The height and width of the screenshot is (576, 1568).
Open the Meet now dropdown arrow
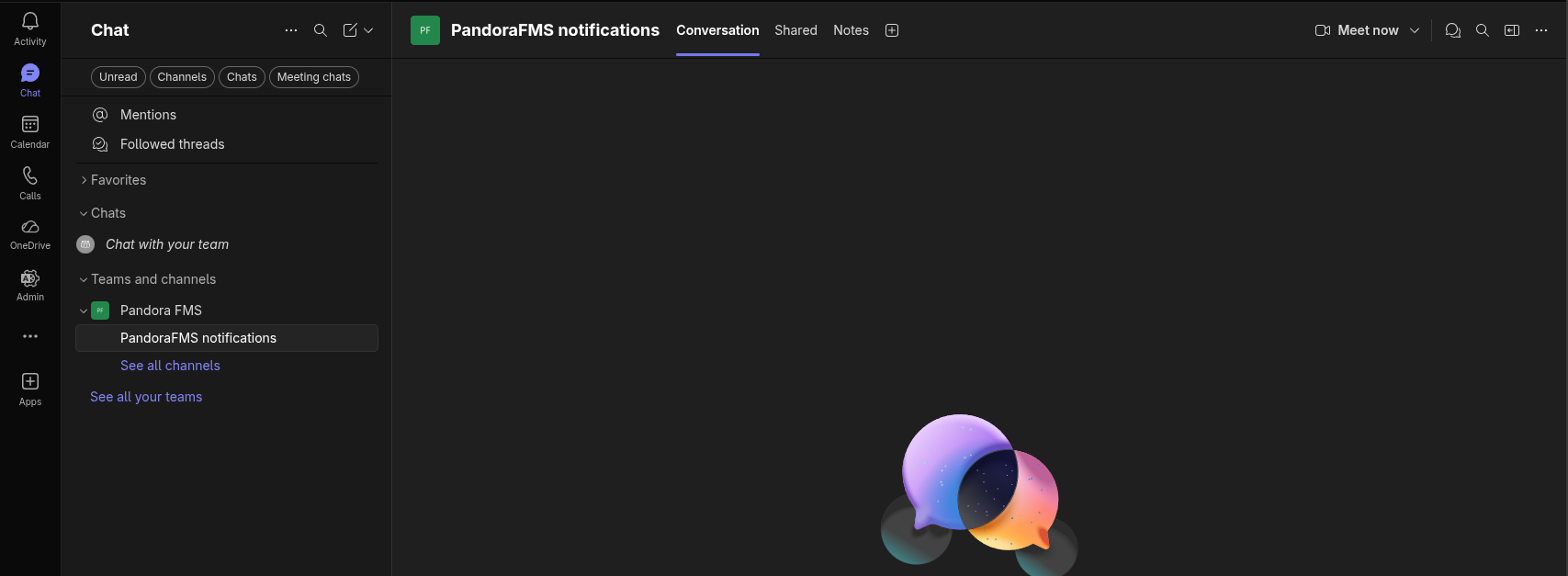click(x=1415, y=30)
